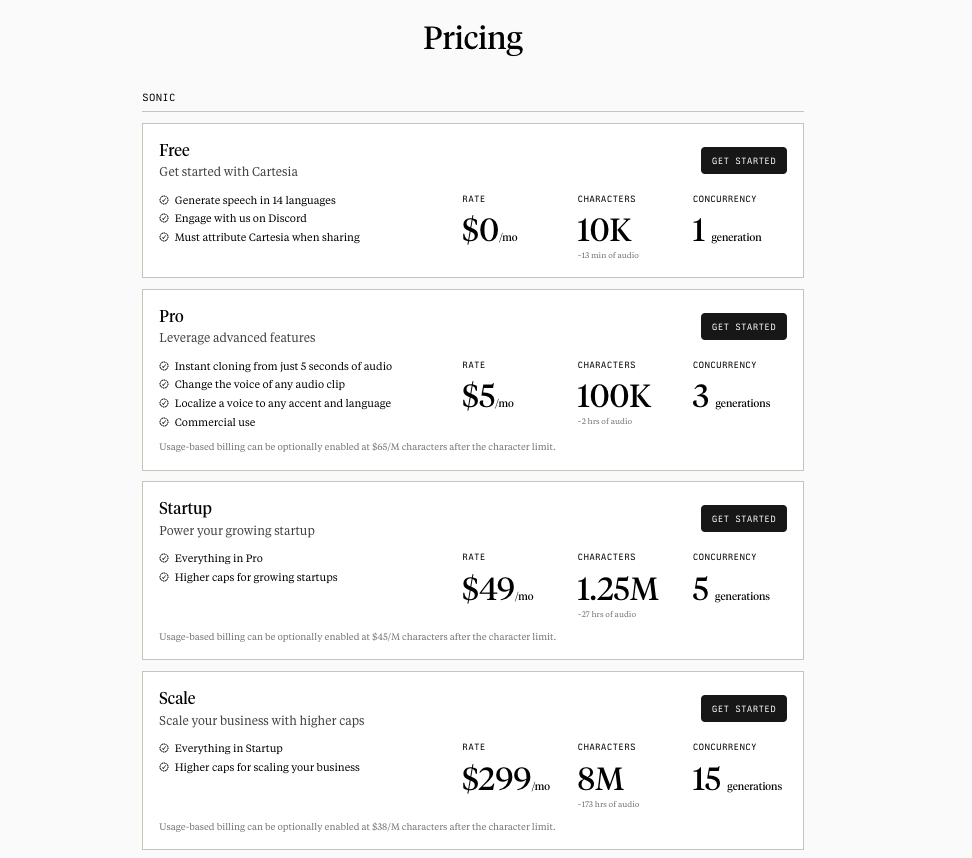Viewport: 972px width, 858px height.
Task: Choose Get Started on the Scale plan
Action: (743, 709)
